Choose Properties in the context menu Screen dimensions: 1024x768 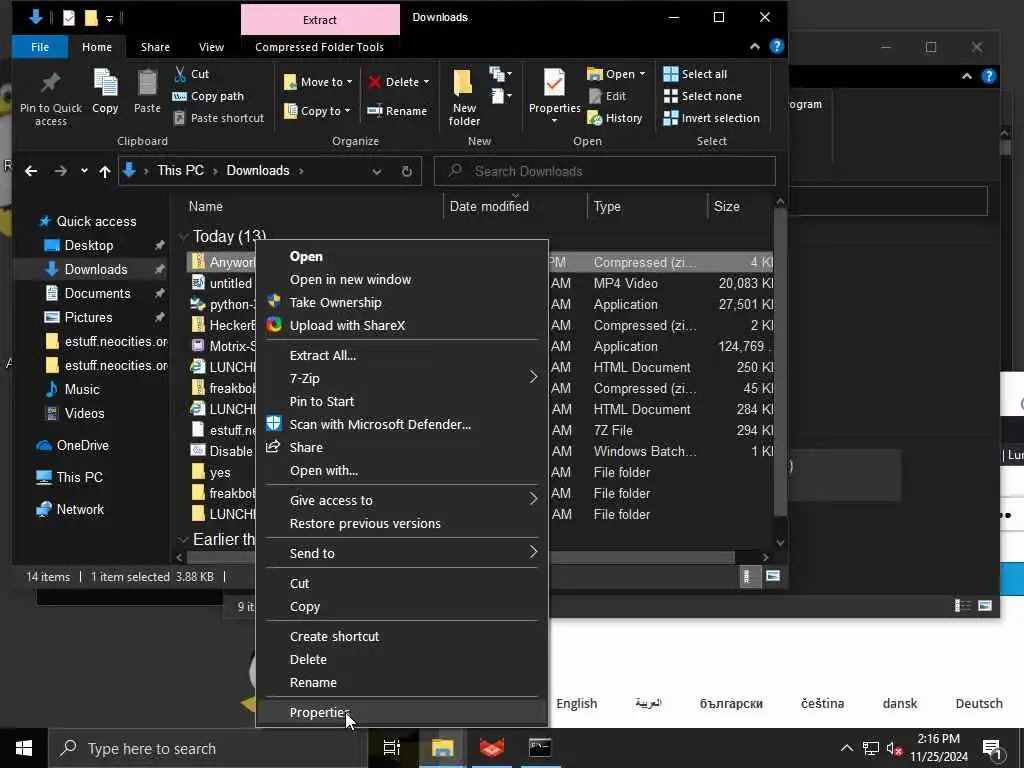point(402,712)
